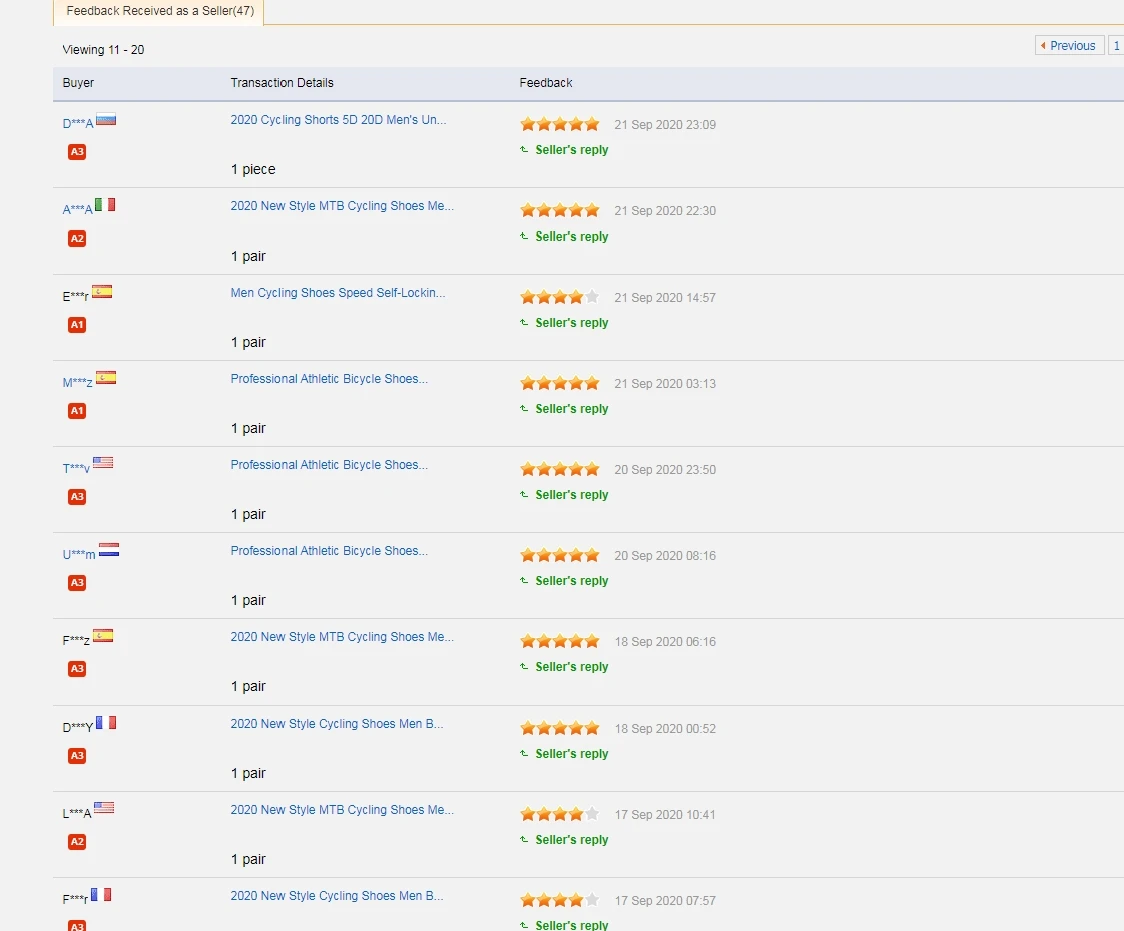Viewport: 1124px width, 931px height.
Task: Click the US flag beside buyer L***A
Action: [104, 808]
